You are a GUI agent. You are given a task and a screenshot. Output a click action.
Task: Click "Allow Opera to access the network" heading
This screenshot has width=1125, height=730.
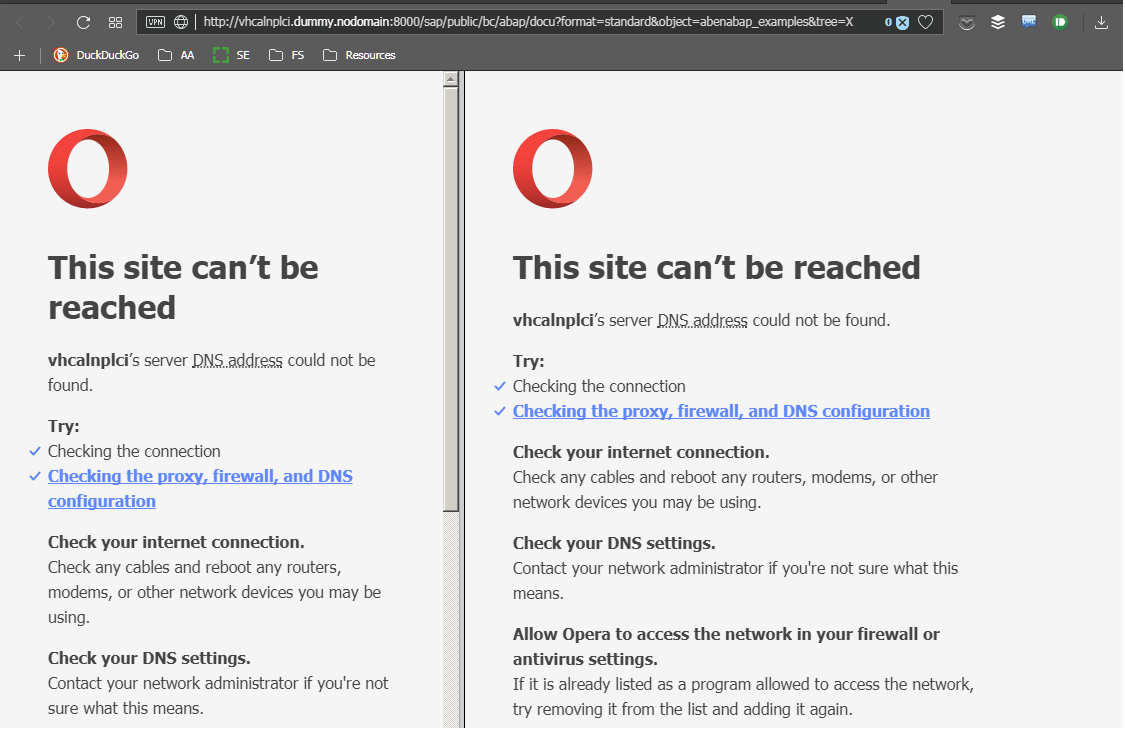coord(726,647)
